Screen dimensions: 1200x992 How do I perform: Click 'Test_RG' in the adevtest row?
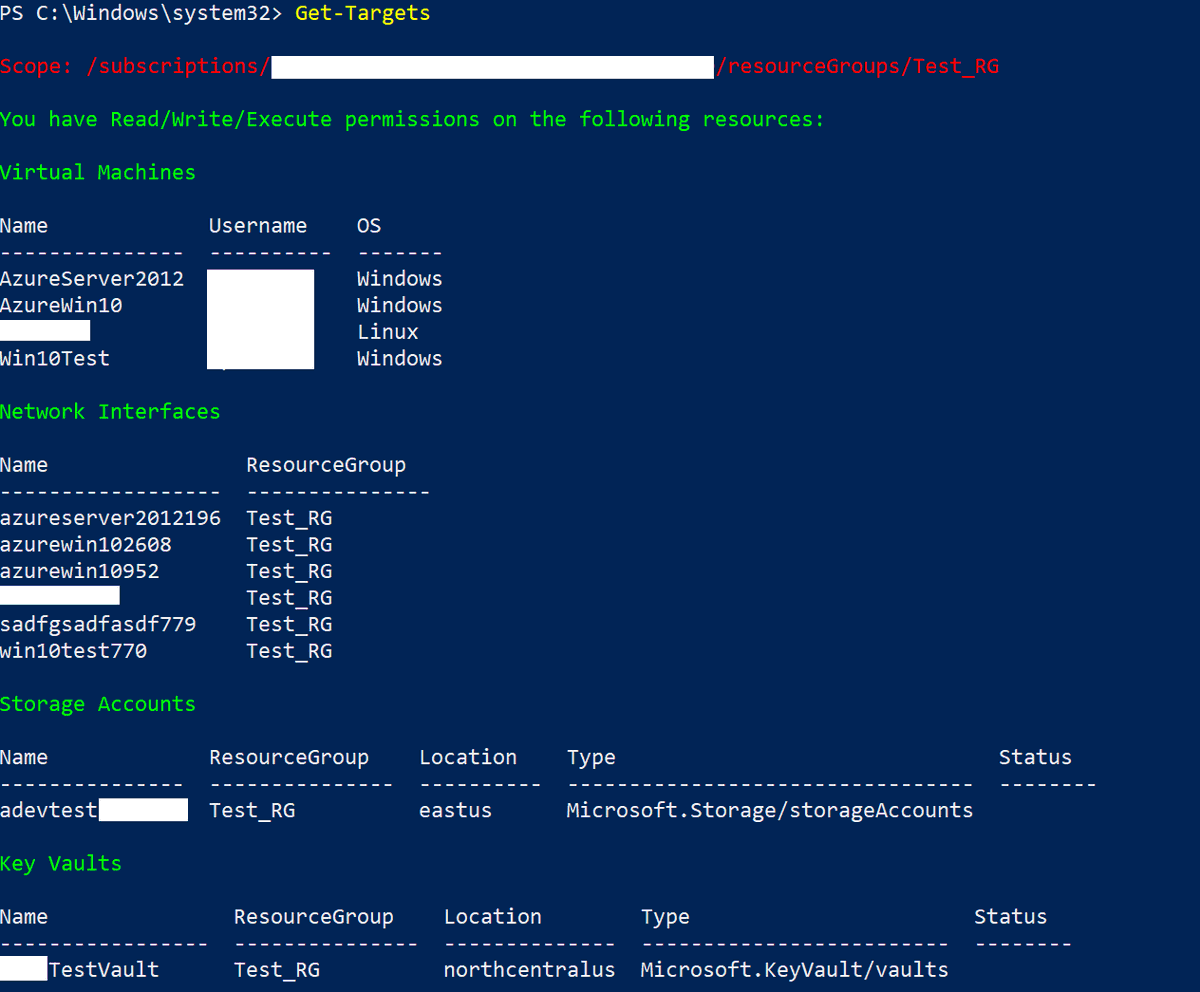pos(252,810)
